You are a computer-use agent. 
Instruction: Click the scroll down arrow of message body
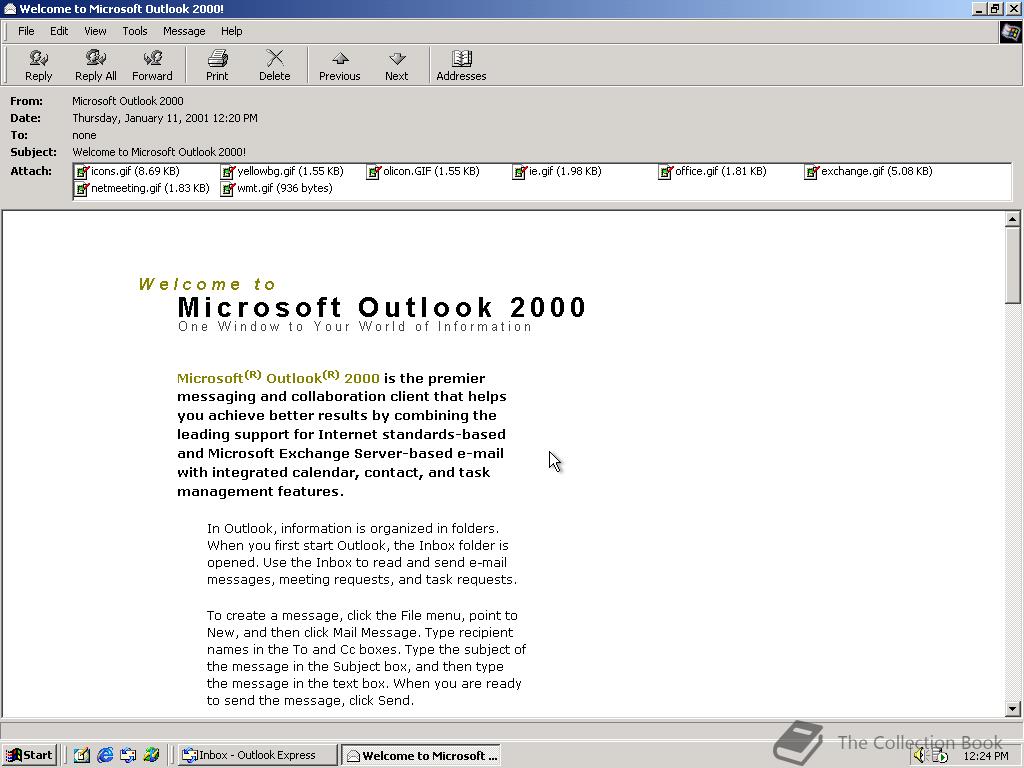pos(1012,709)
